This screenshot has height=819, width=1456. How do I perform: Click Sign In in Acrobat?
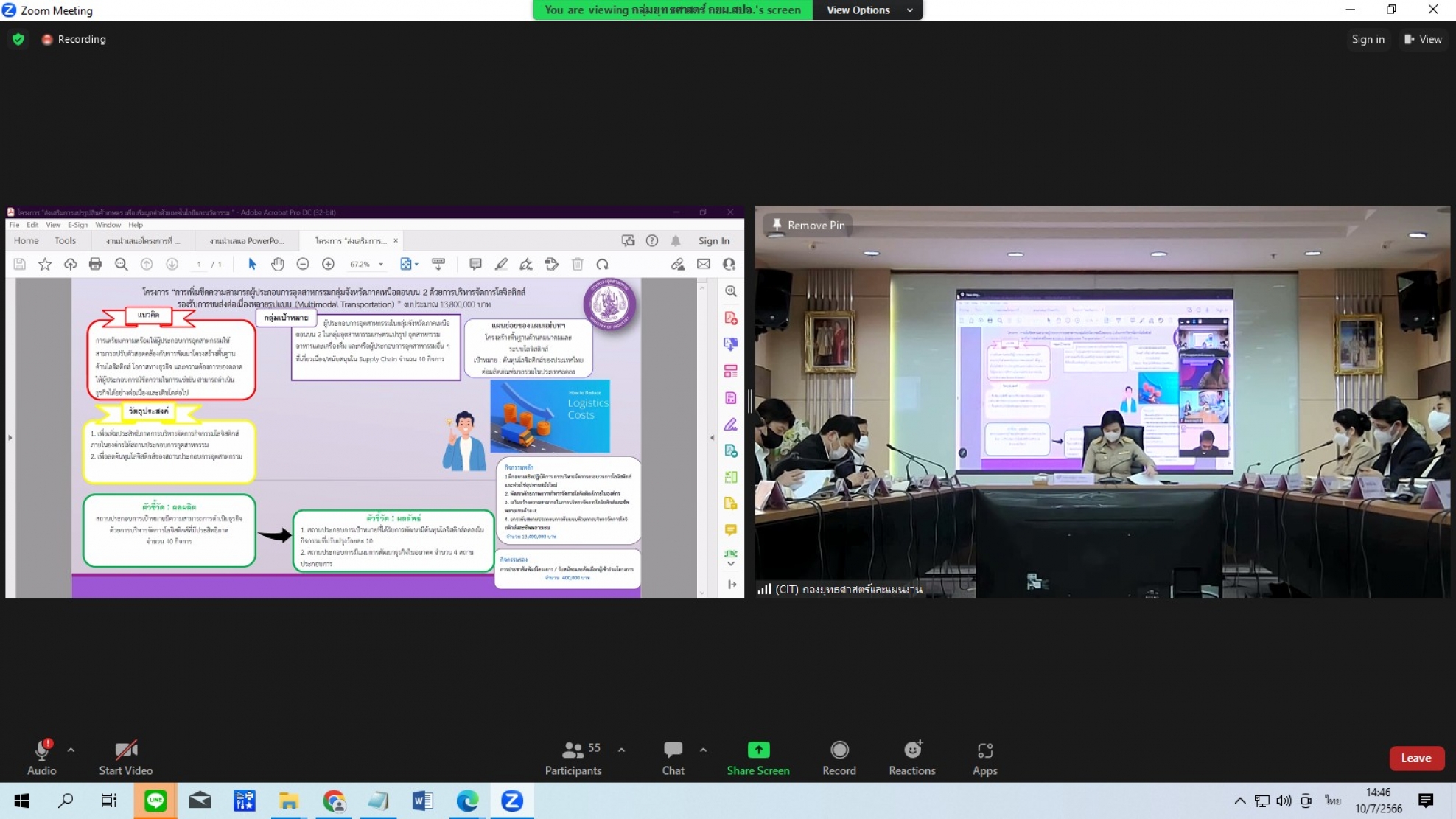point(713,240)
